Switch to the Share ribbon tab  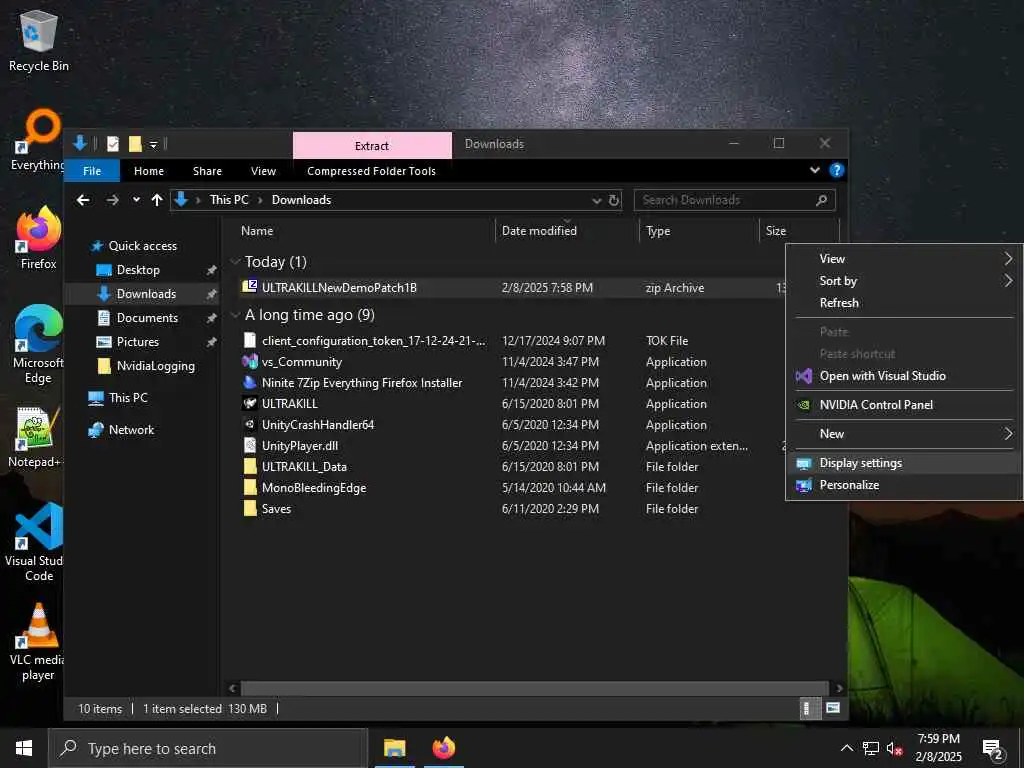pos(207,170)
